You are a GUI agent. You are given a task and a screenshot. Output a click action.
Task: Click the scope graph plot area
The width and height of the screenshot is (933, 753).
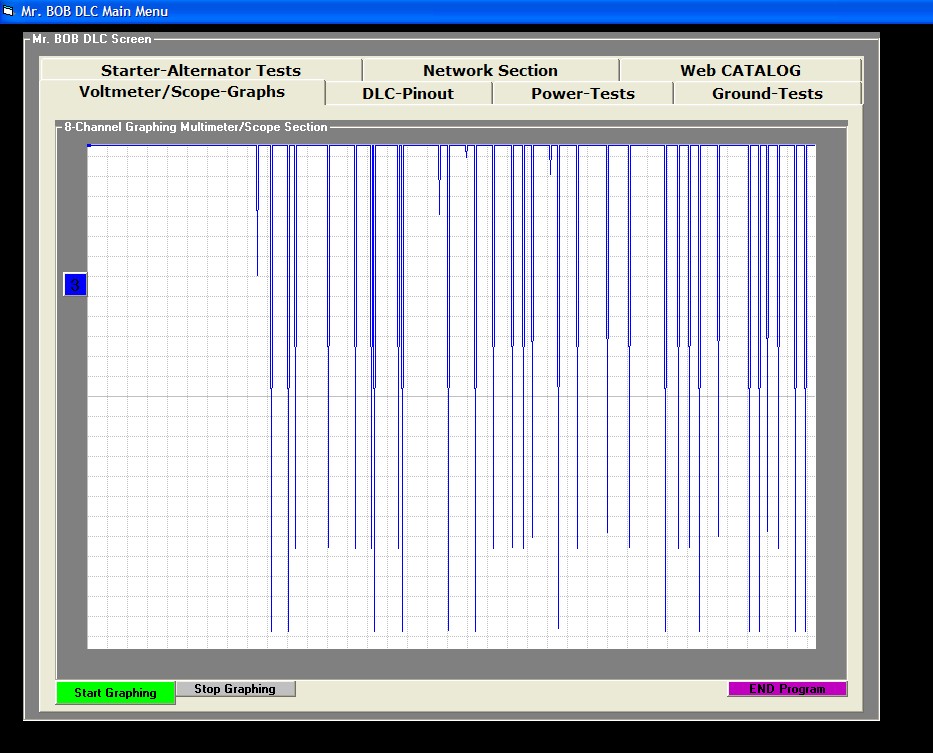pos(452,396)
